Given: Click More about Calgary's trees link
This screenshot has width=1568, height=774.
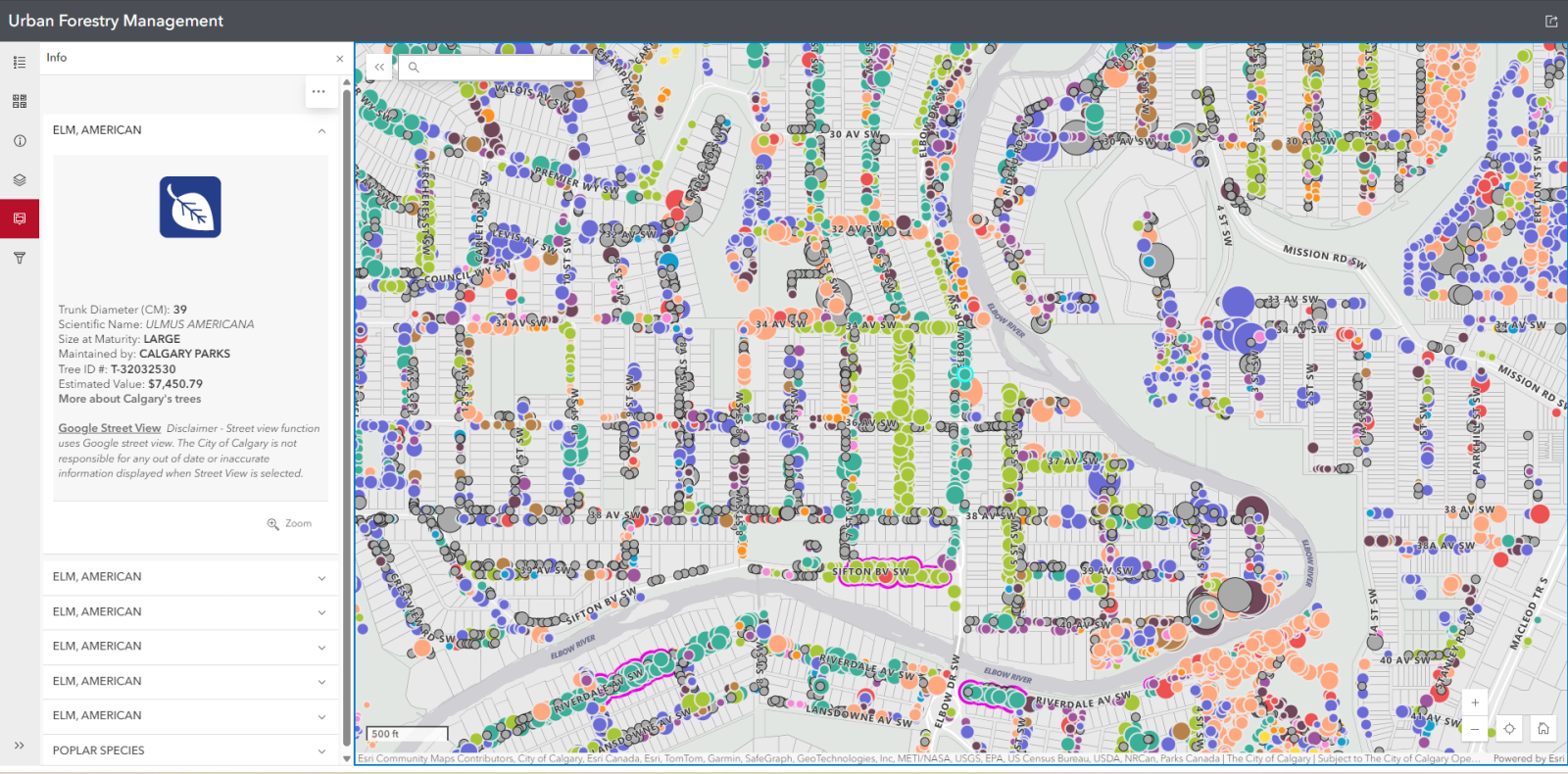Looking at the screenshot, I should [x=129, y=400].
